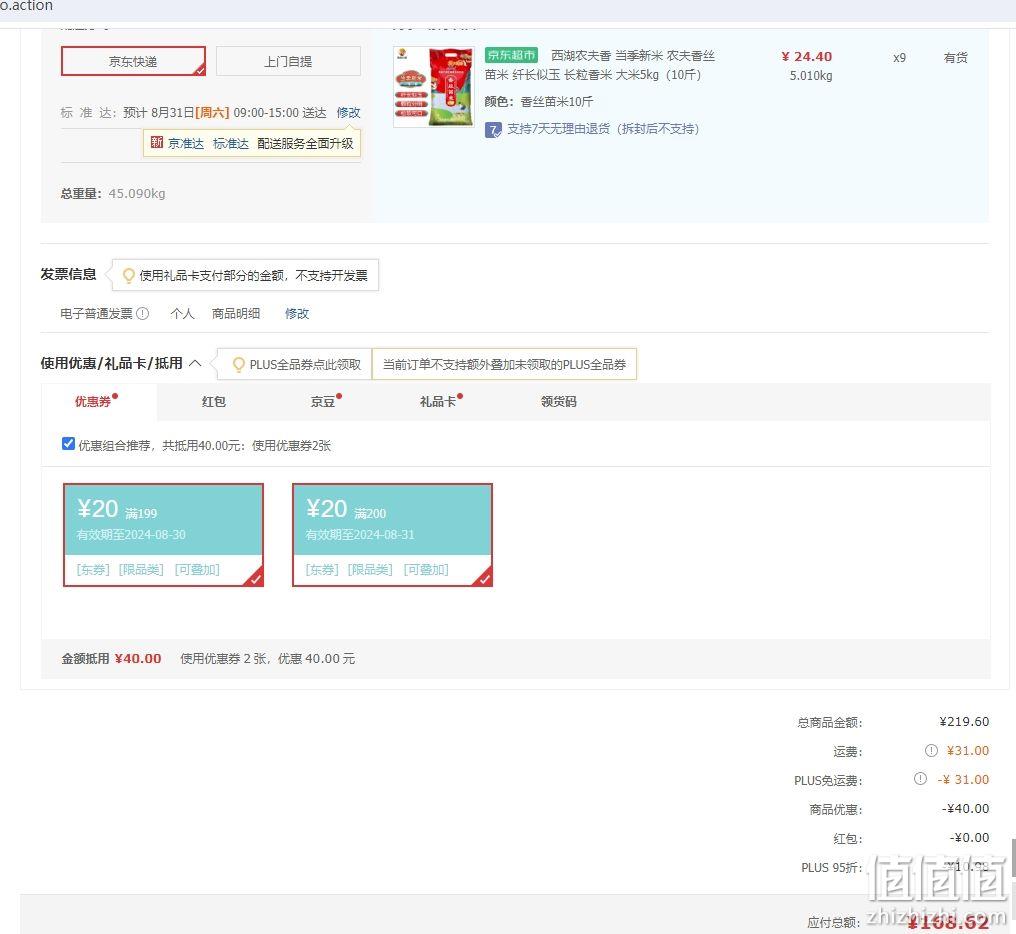This screenshot has width=1016, height=934.
Task: Click the product price ¥ 24.40
Action: pos(806,57)
